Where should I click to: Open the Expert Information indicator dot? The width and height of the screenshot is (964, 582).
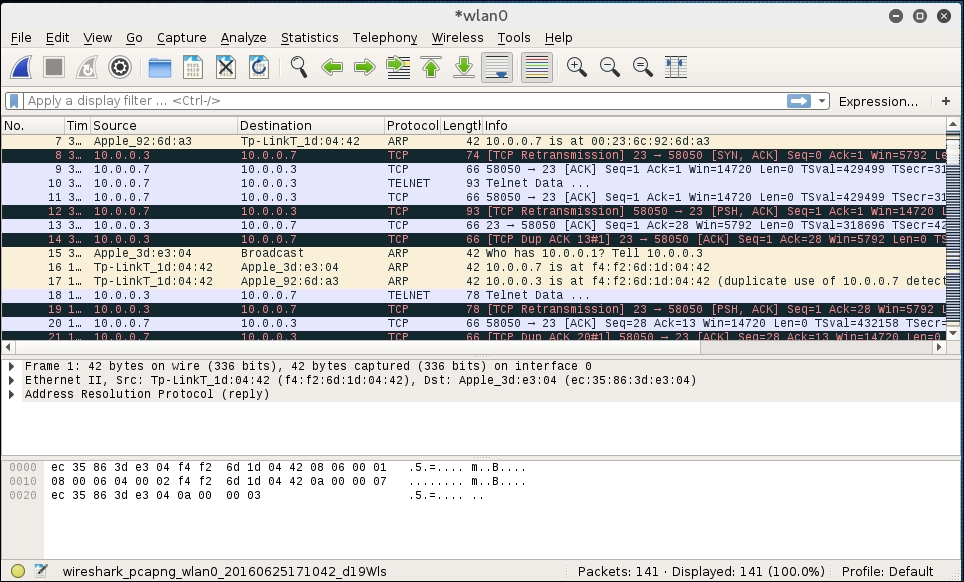point(17,570)
